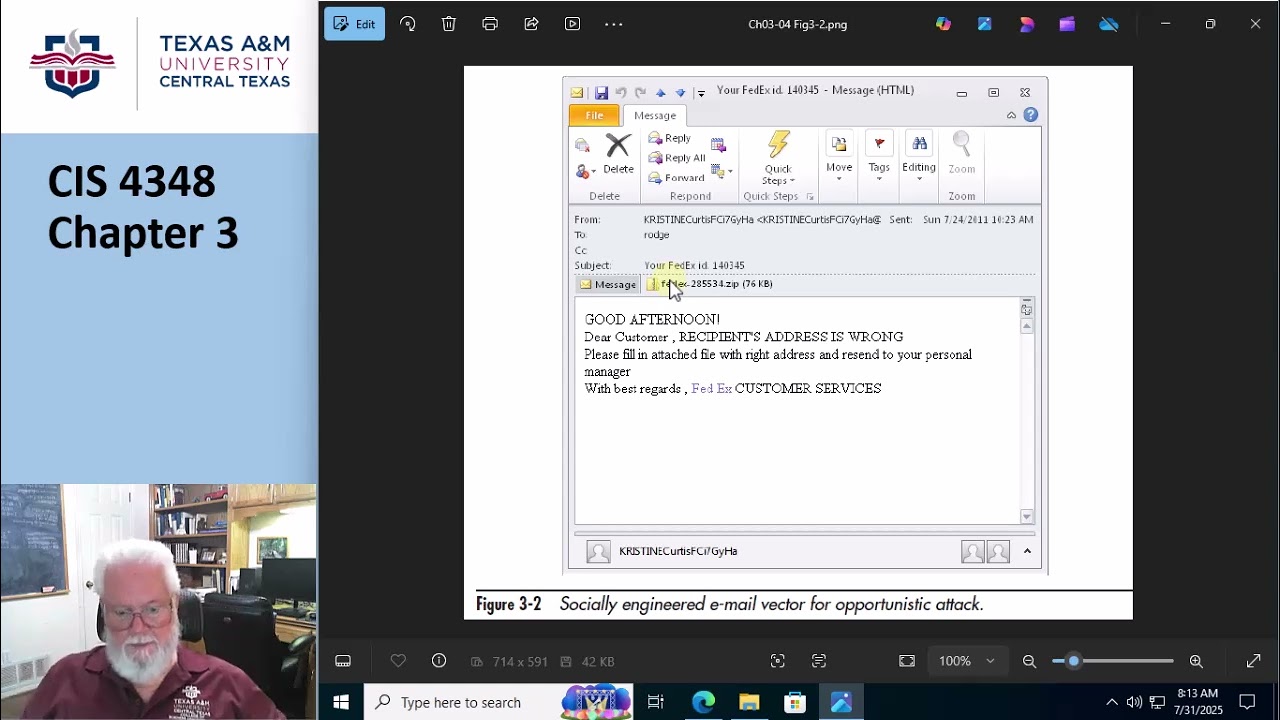
Task: Open Task View on the taskbar
Action: coord(656,702)
